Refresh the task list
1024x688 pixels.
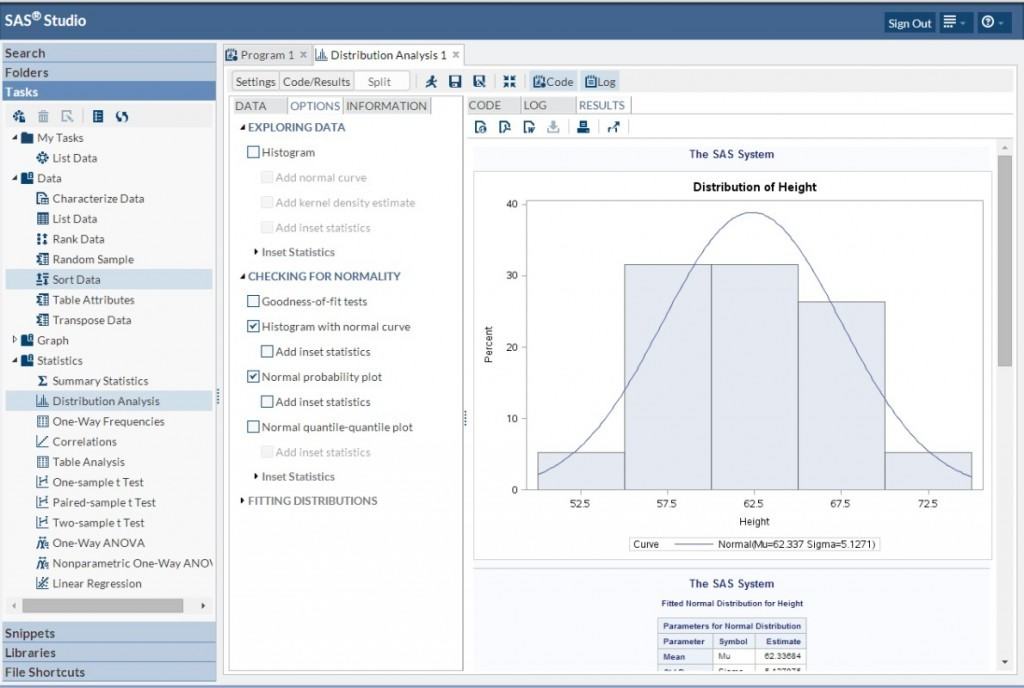click(x=121, y=116)
